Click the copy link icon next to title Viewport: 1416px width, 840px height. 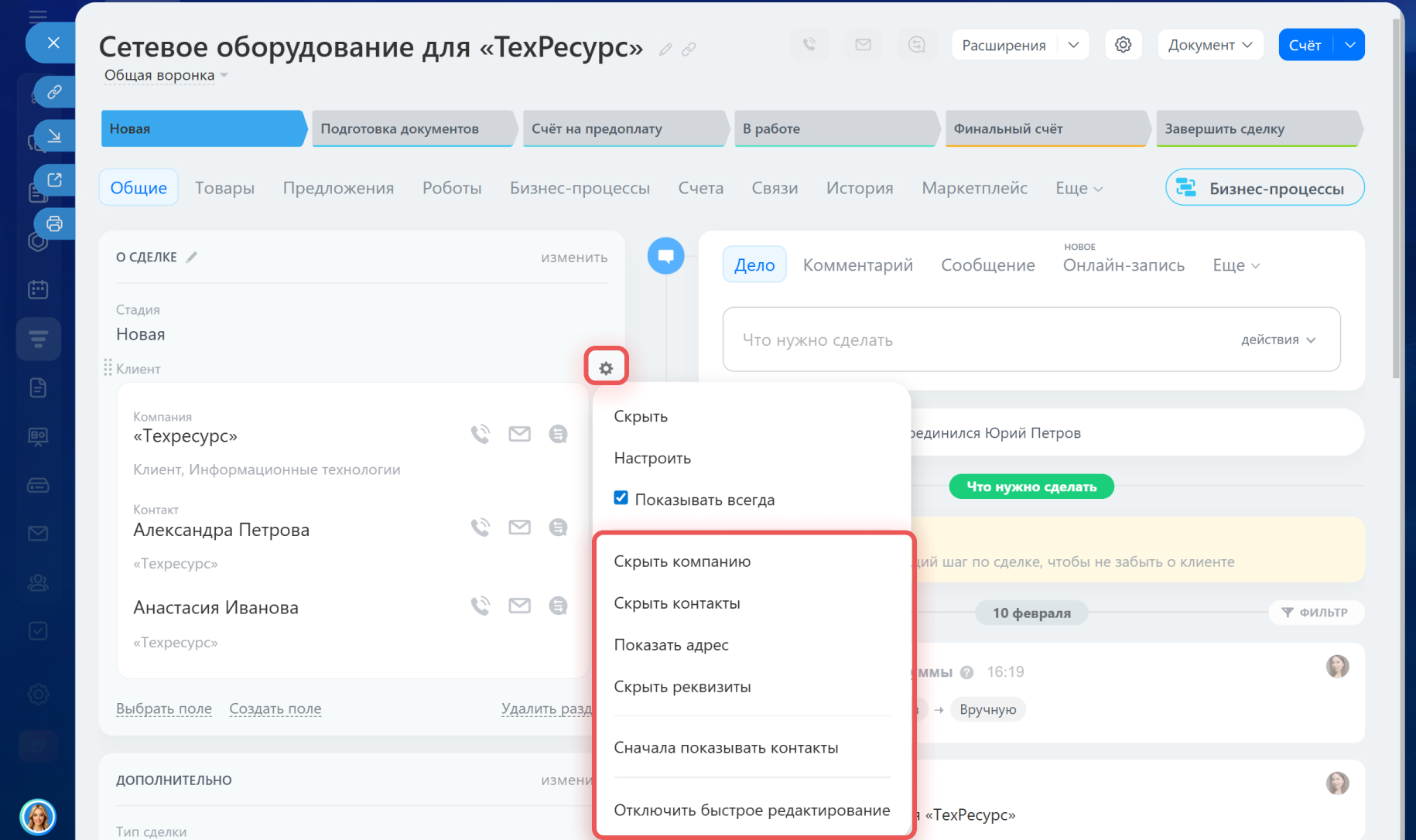pyautogui.click(x=689, y=50)
